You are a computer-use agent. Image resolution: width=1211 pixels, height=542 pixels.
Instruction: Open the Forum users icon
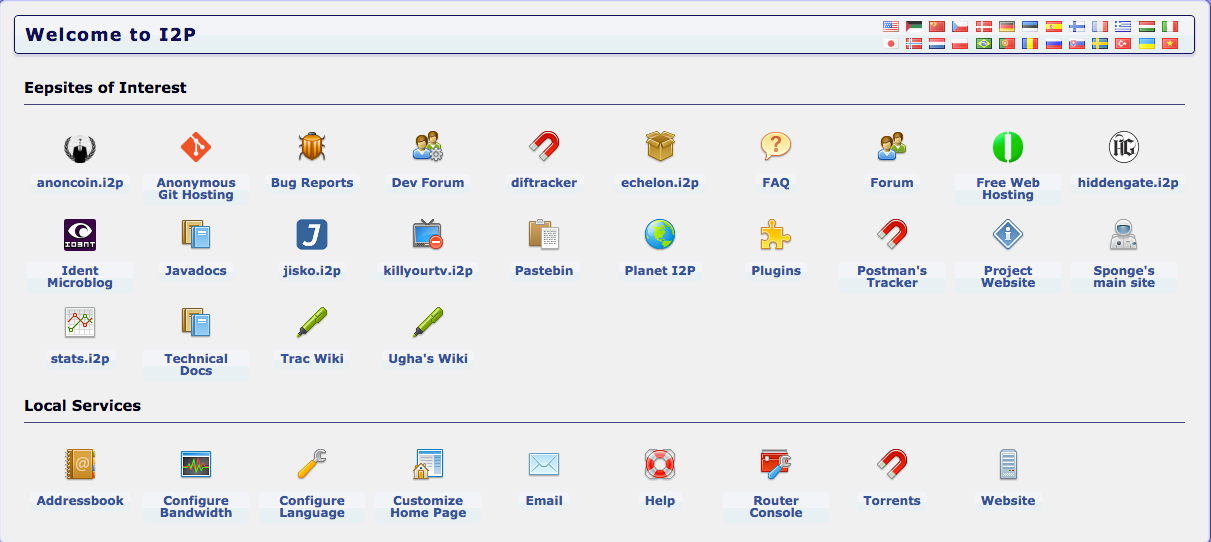pos(892,148)
